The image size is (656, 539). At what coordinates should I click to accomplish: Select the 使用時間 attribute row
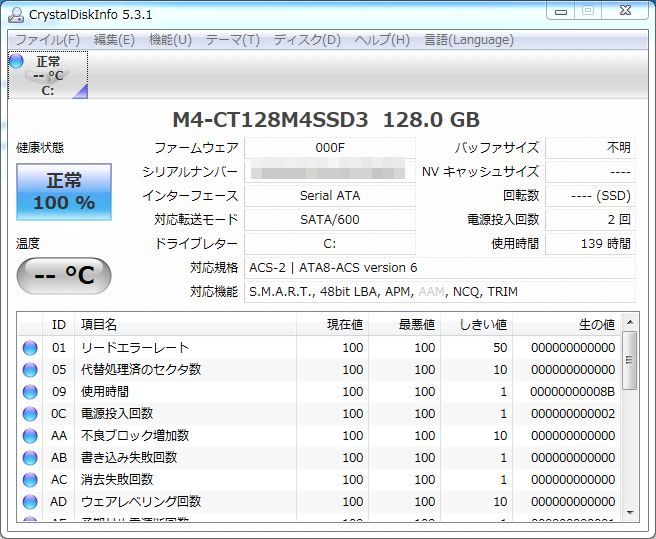pyautogui.click(x=319, y=392)
